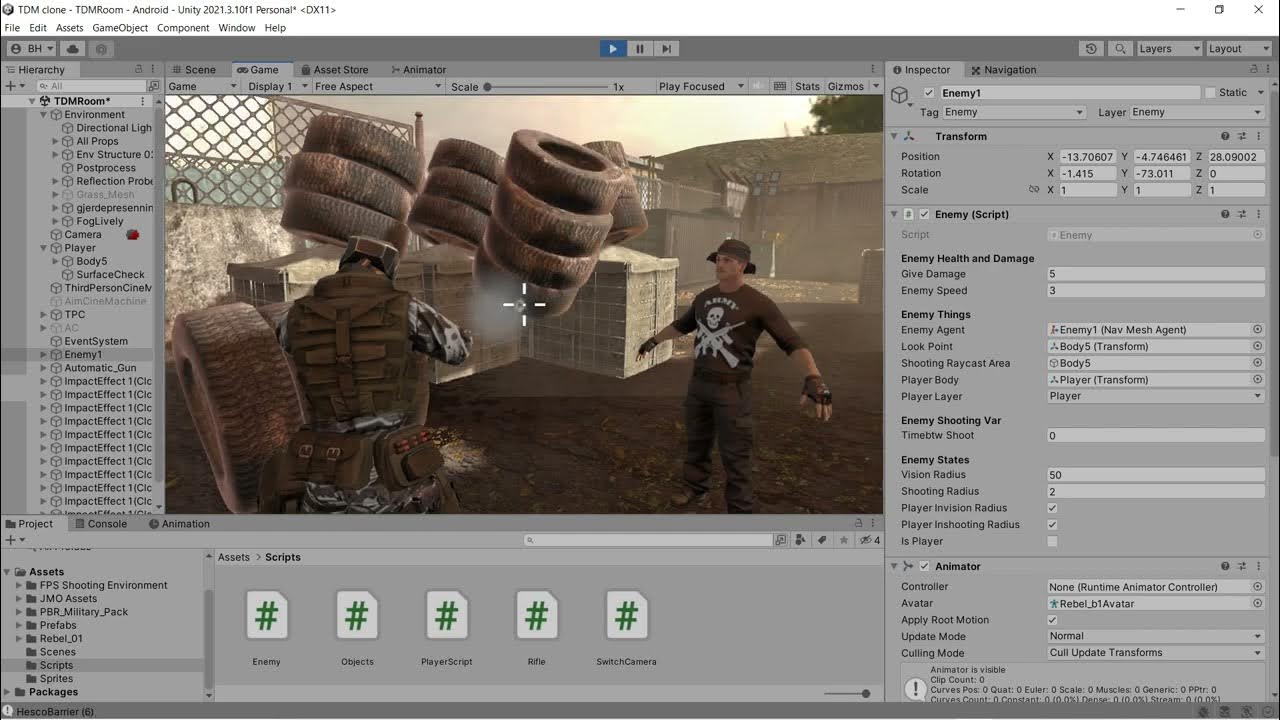Viewport: 1280px width, 720px height.
Task: Select the PlayerScript script asset
Action: (x=447, y=628)
